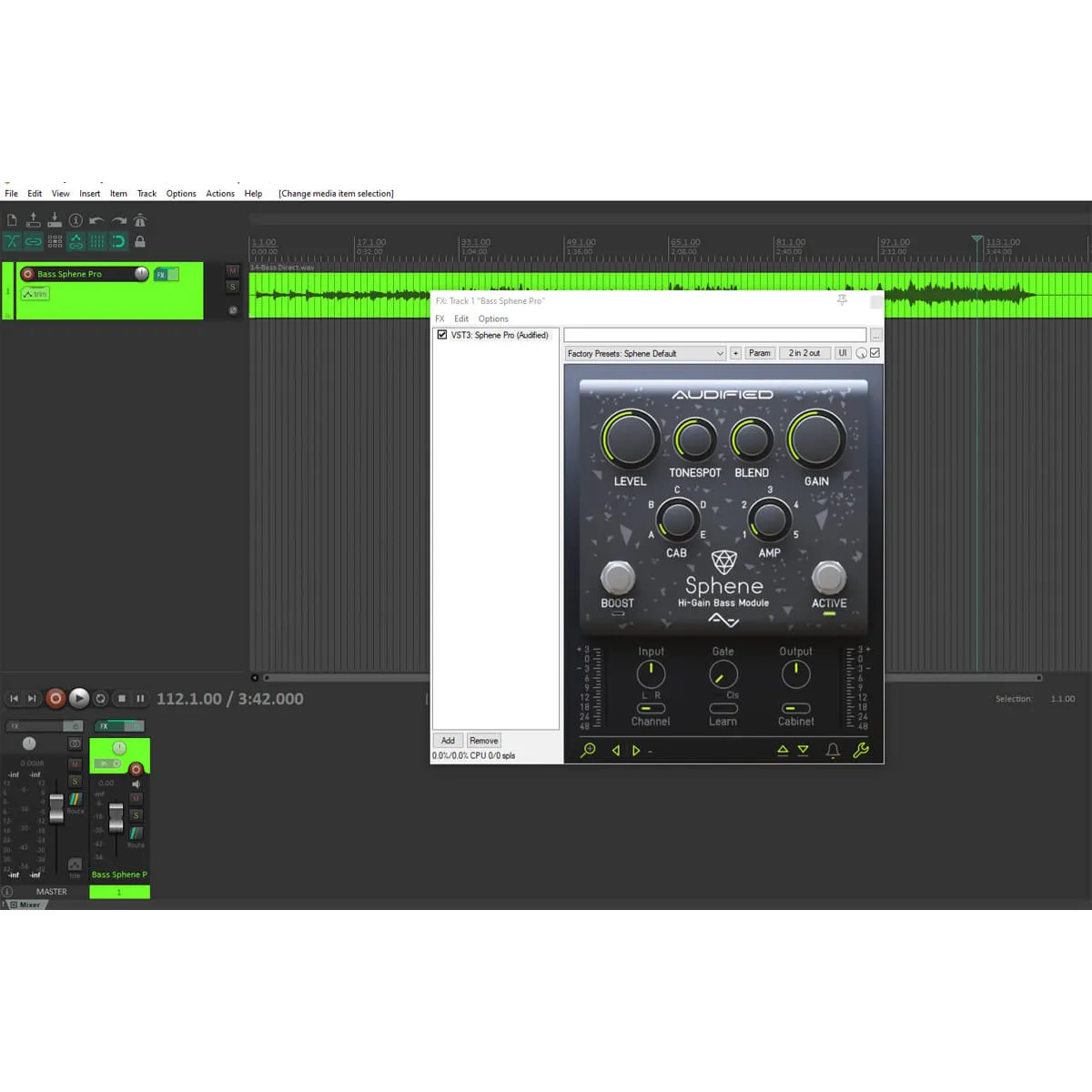The width and height of the screenshot is (1092, 1092).
Task: Click the CAB selector knob
Action: tap(677, 521)
